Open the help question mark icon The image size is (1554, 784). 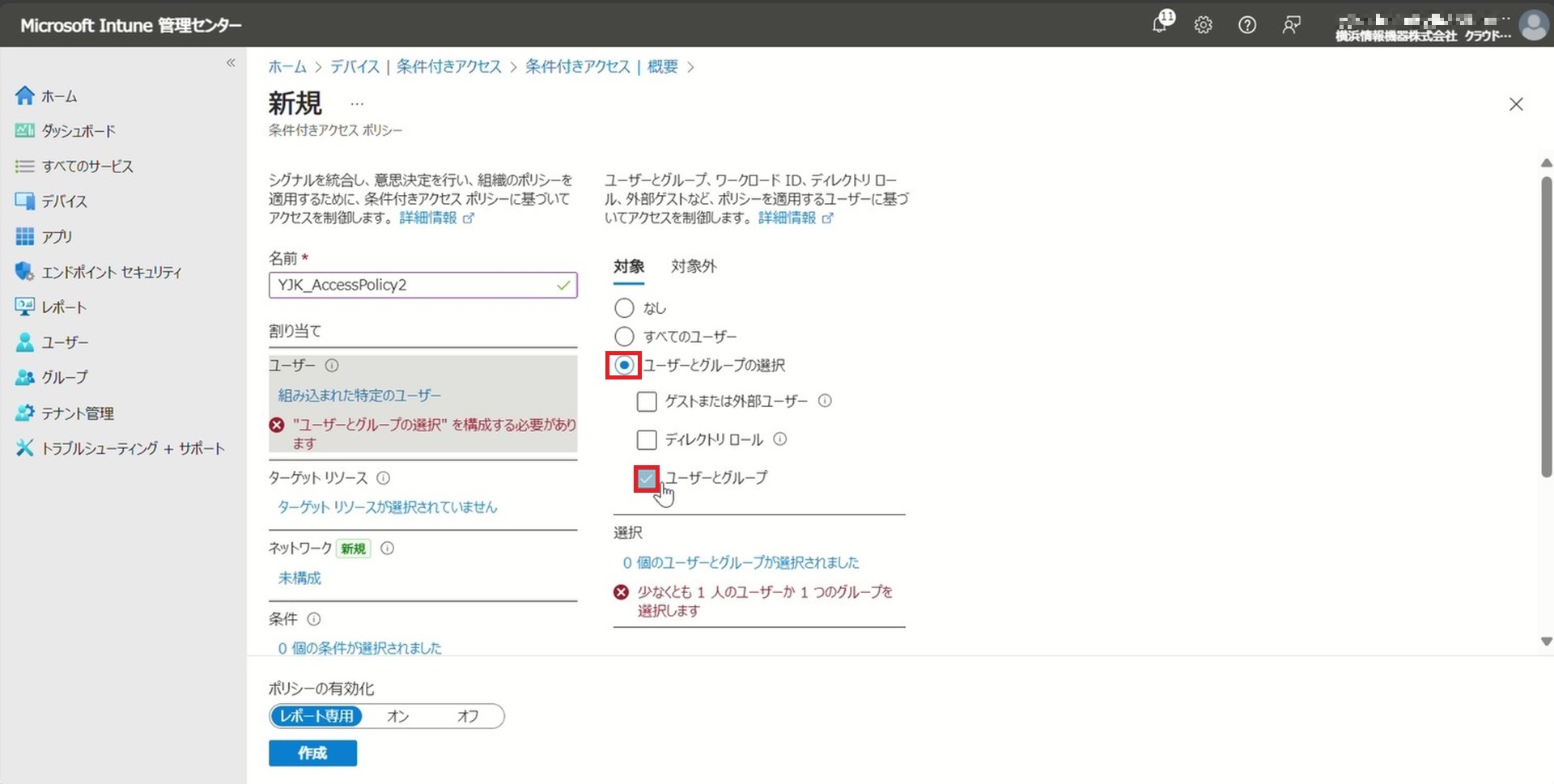click(1247, 25)
